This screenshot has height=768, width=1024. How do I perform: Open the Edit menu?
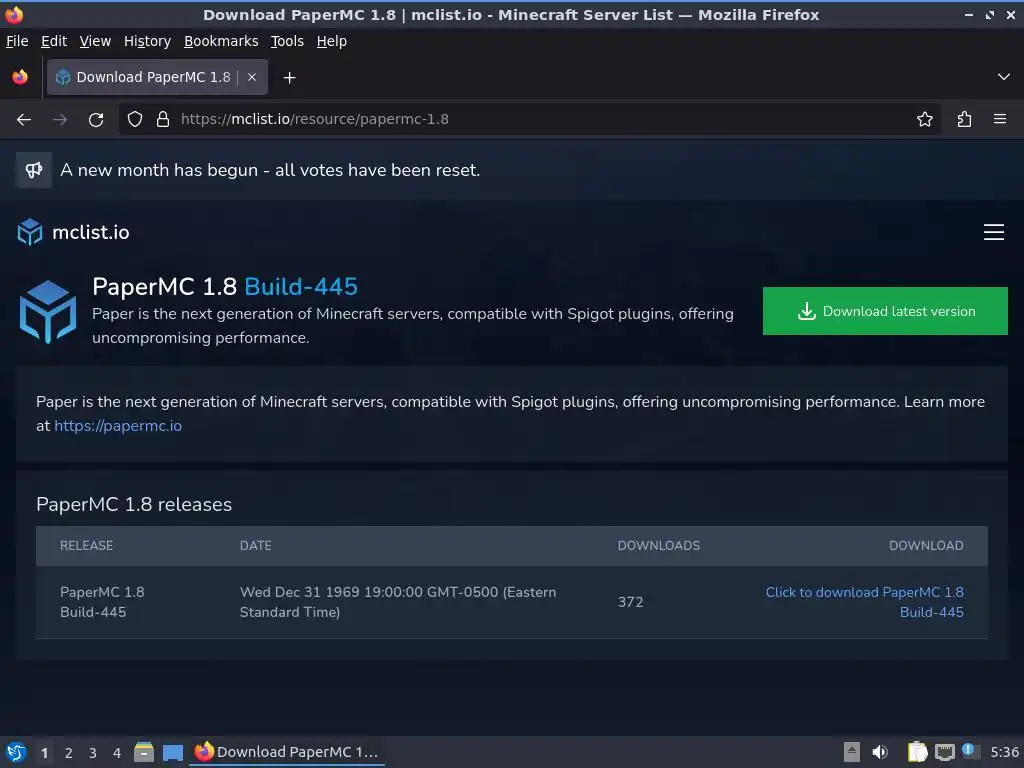click(54, 41)
